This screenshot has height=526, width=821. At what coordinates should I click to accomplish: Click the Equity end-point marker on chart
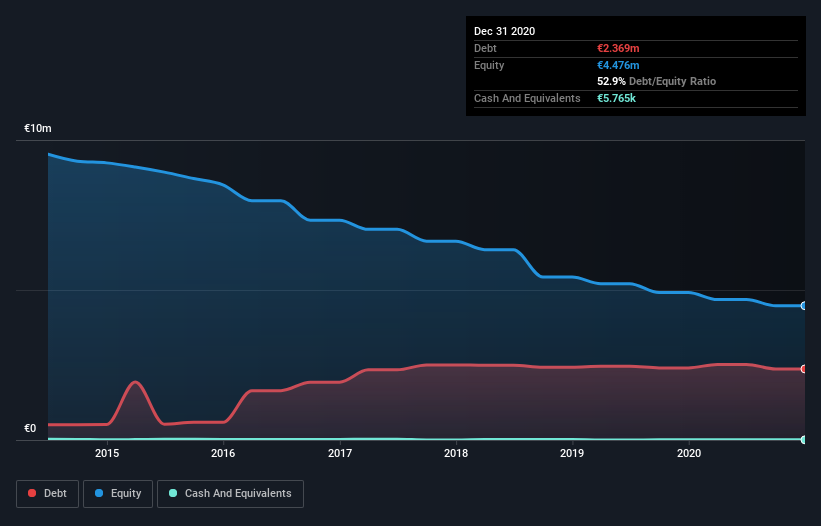(x=804, y=306)
